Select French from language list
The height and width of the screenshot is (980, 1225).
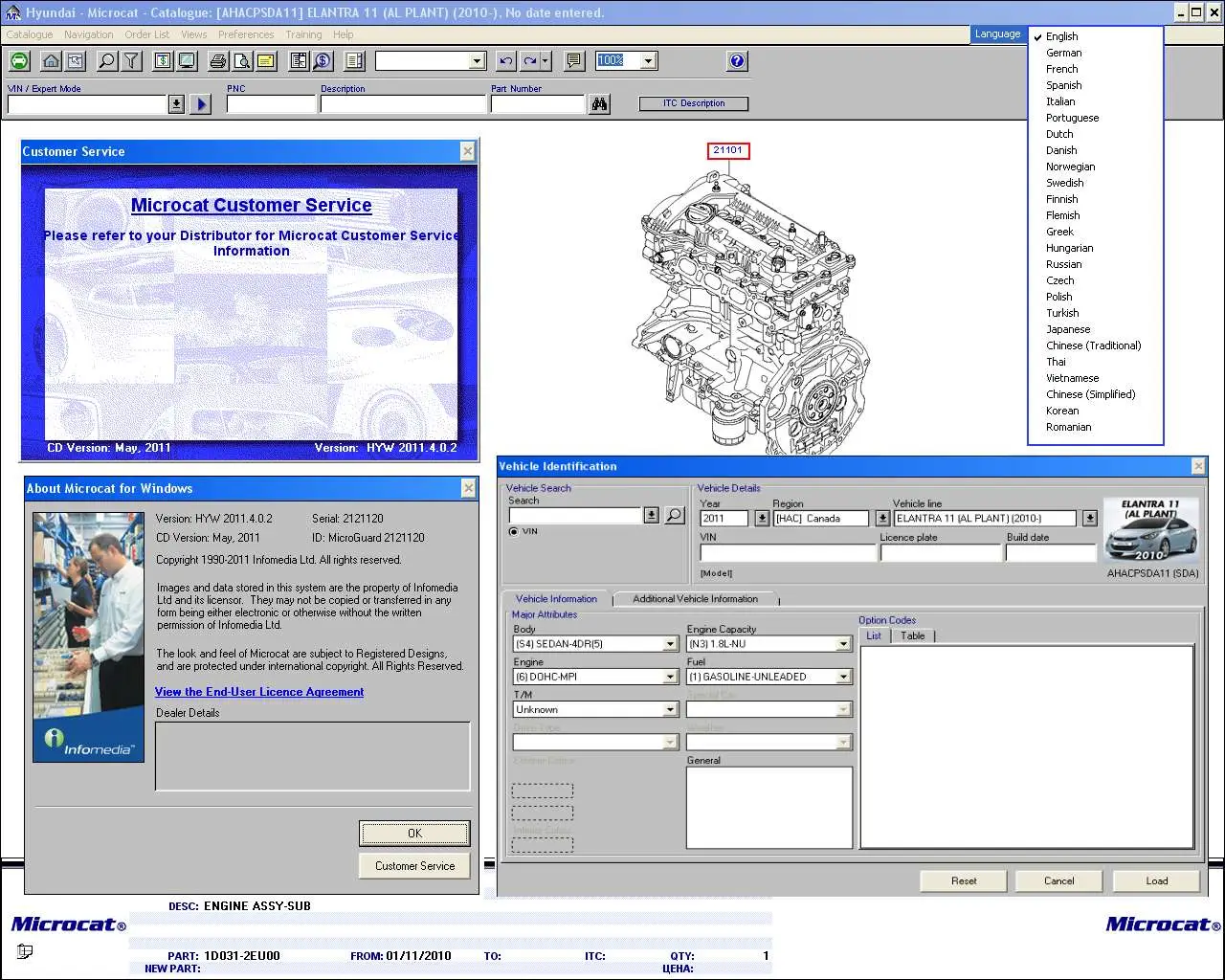tap(1061, 69)
